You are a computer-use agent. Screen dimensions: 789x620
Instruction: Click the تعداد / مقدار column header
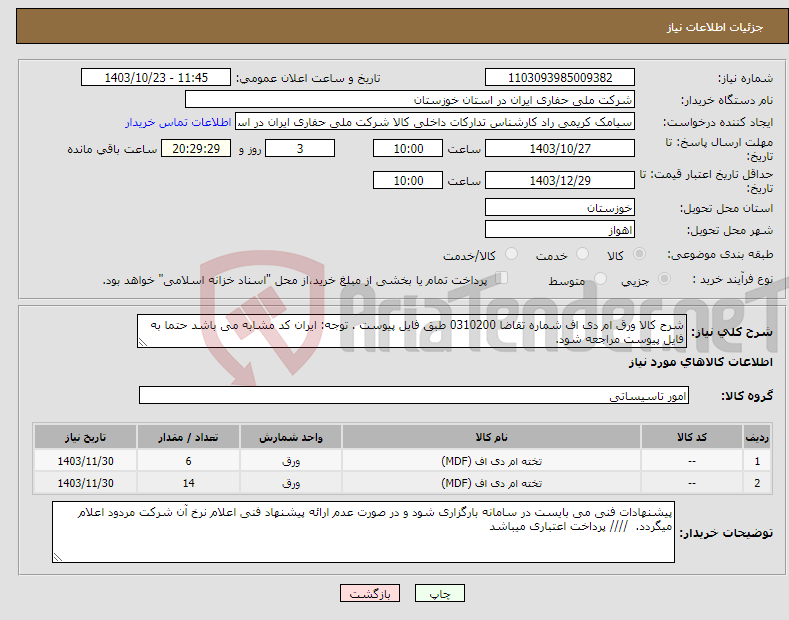[188, 437]
